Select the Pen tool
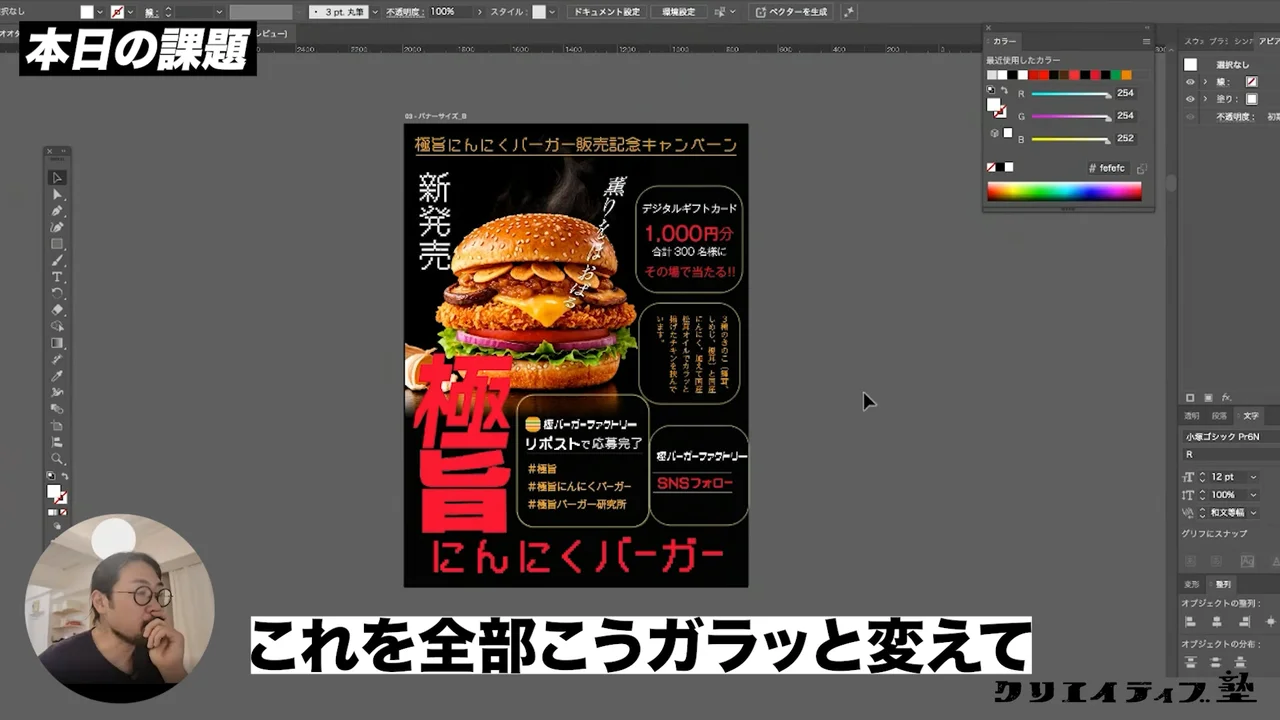Viewport: 1280px width, 720px height. [x=57, y=211]
